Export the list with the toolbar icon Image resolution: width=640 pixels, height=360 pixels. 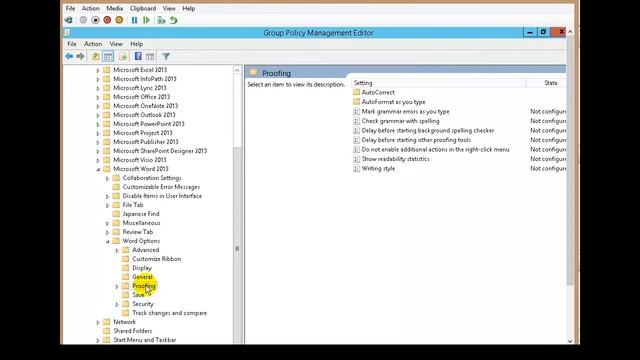pos(123,56)
